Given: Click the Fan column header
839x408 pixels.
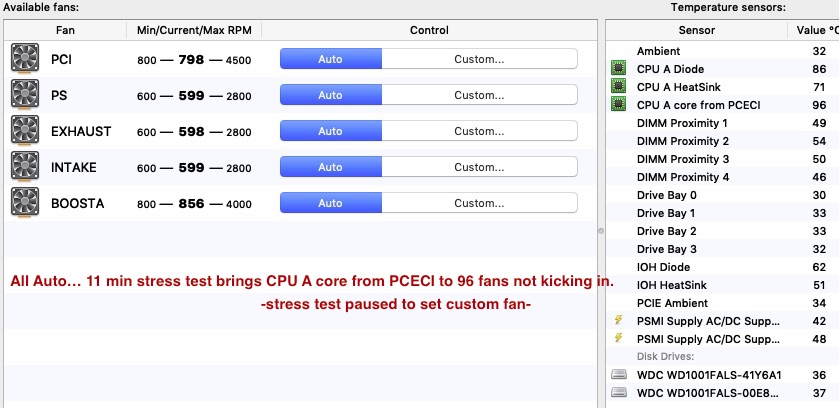Looking at the screenshot, I should [x=65, y=30].
